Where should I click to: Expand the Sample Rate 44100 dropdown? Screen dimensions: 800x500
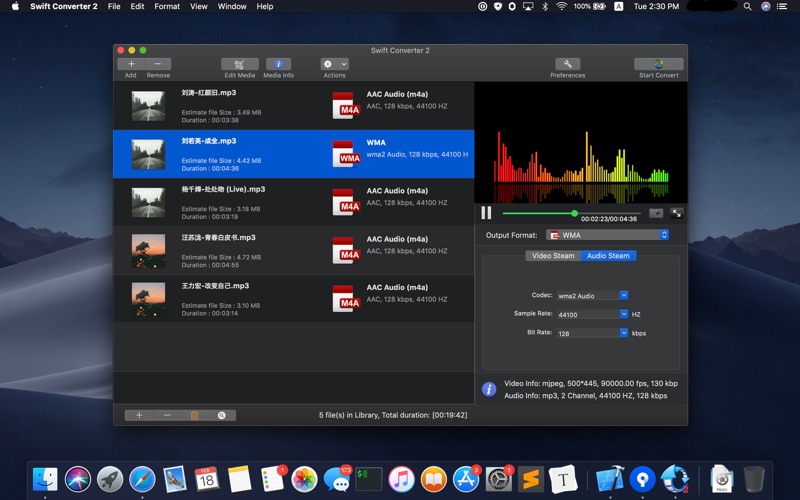tap(593, 314)
